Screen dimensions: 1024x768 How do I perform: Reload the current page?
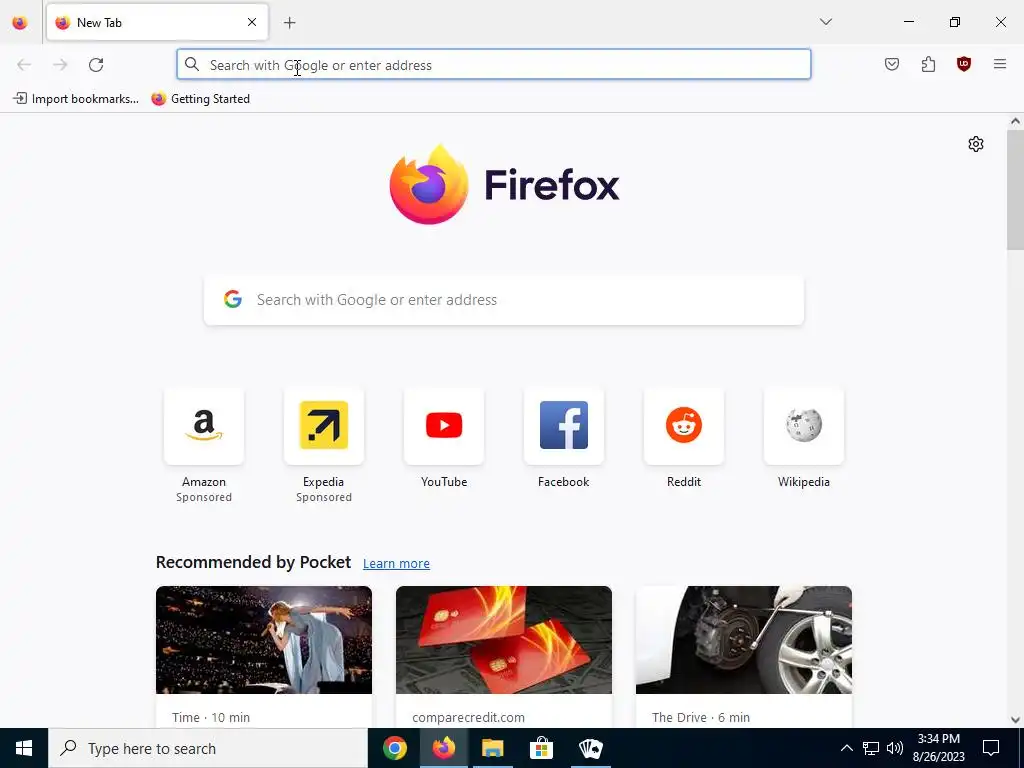(x=96, y=65)
